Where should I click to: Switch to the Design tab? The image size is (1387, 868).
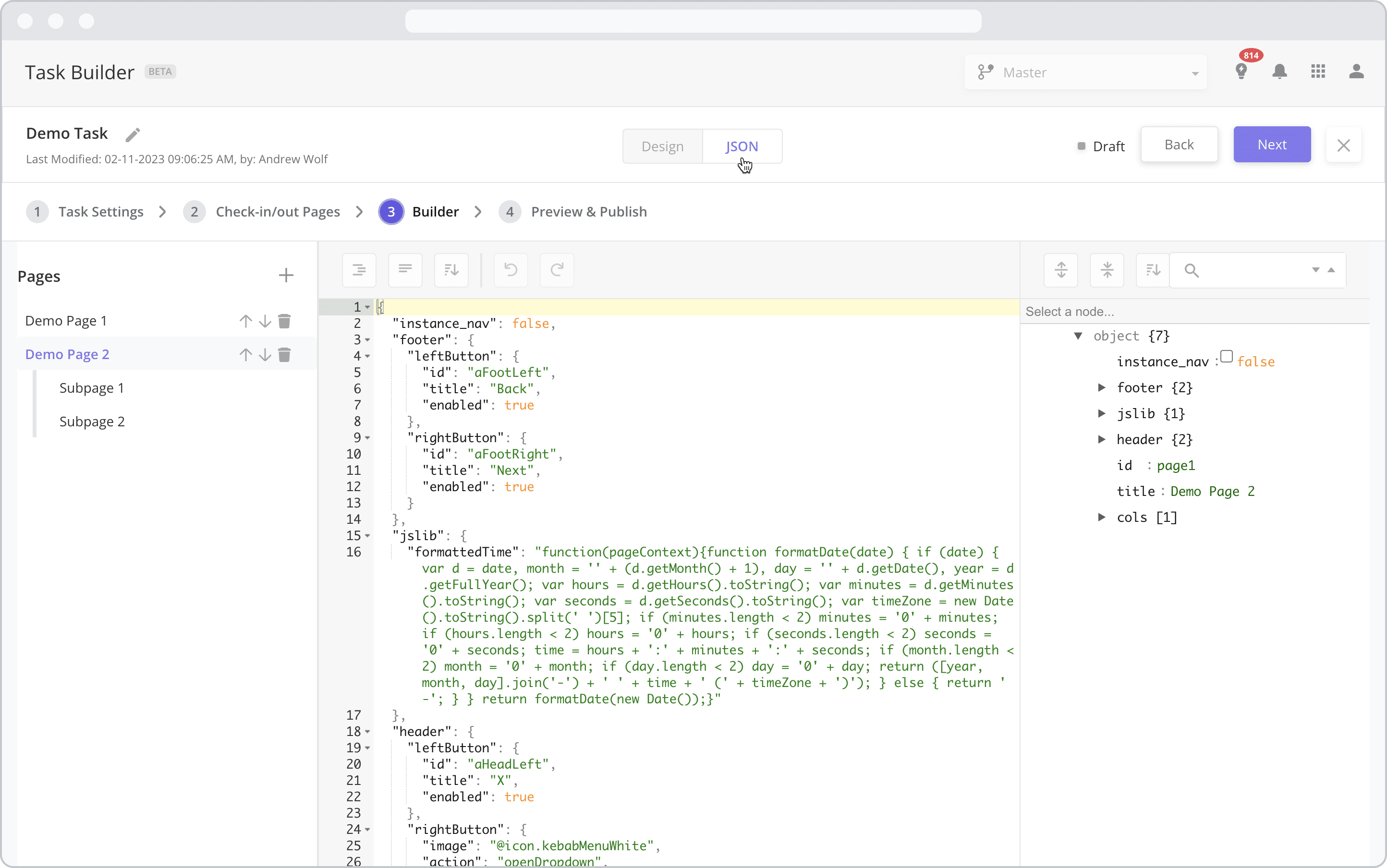click(x=662, y=146)
